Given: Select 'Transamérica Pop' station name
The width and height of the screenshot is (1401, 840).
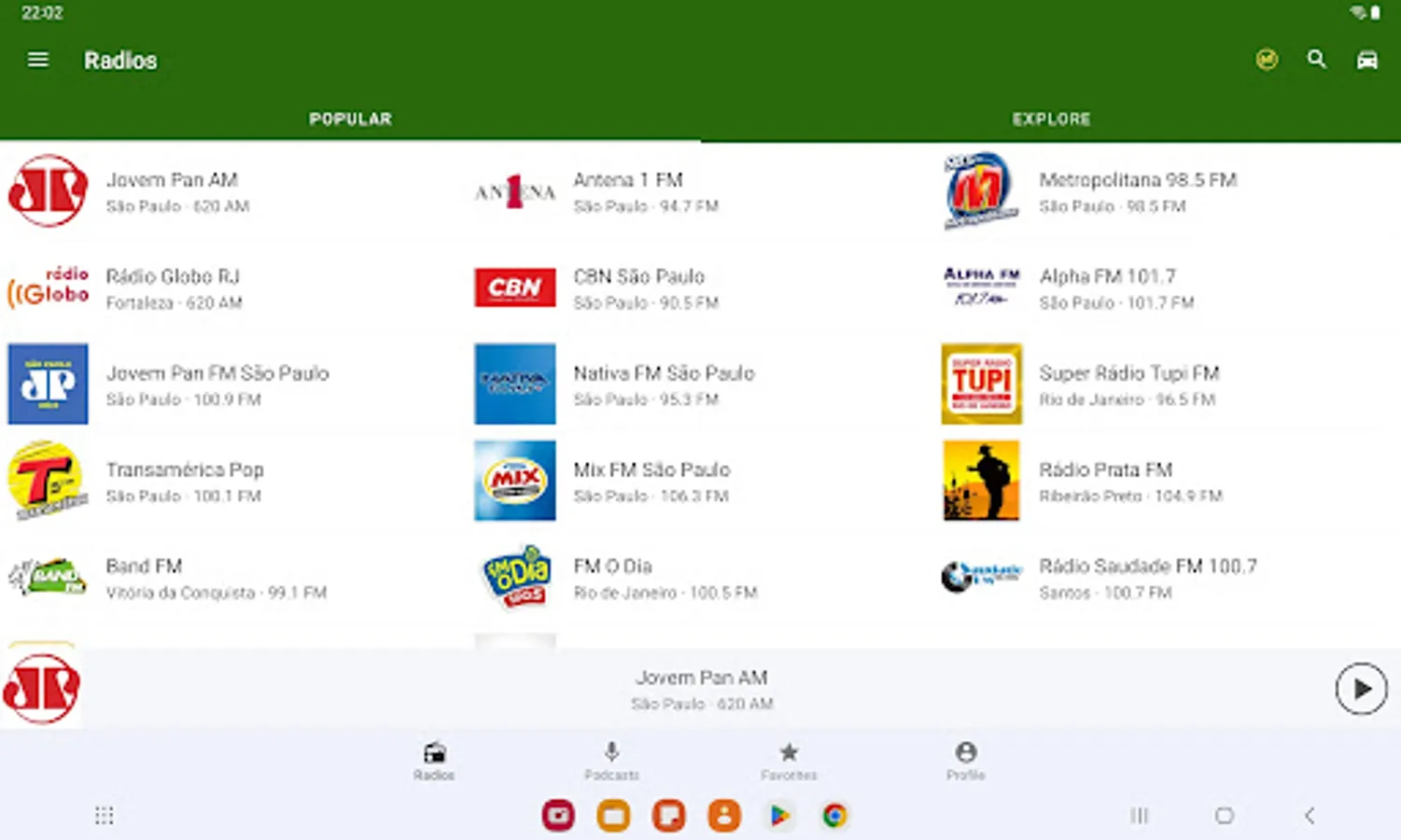Looking at the screenshot, I should pos(185,469).
